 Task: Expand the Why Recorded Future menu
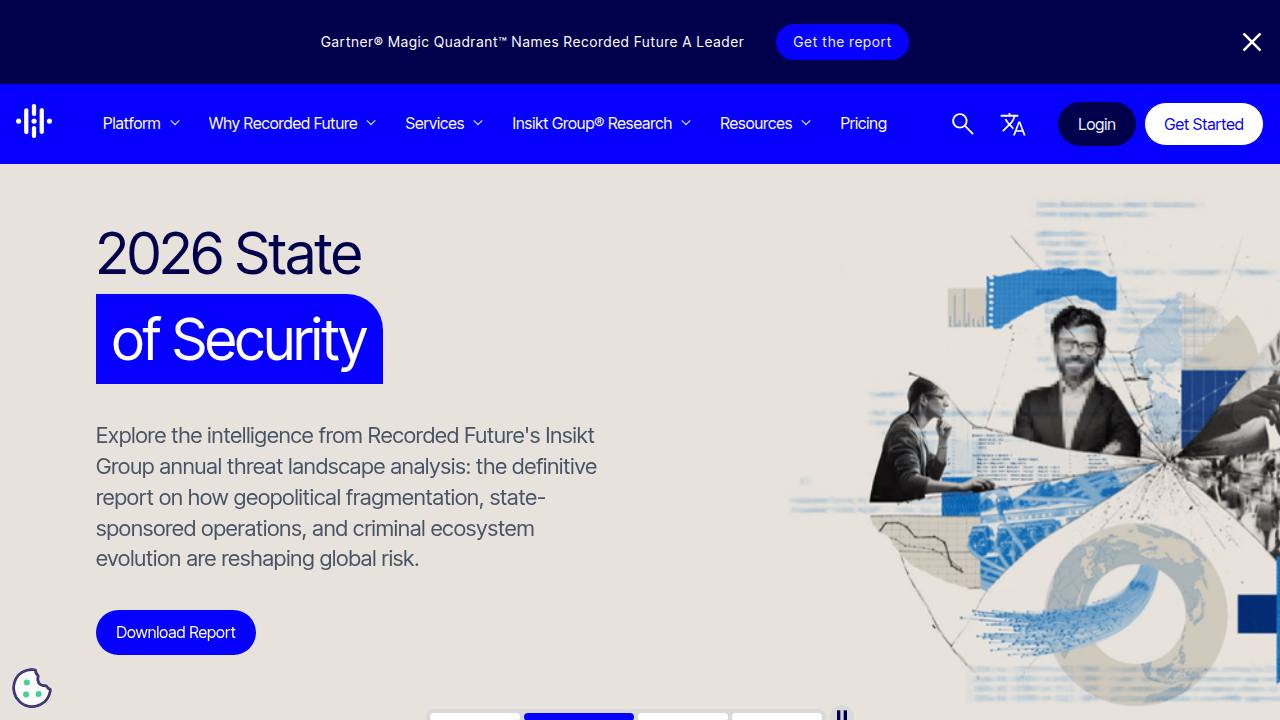pos(292,123)
